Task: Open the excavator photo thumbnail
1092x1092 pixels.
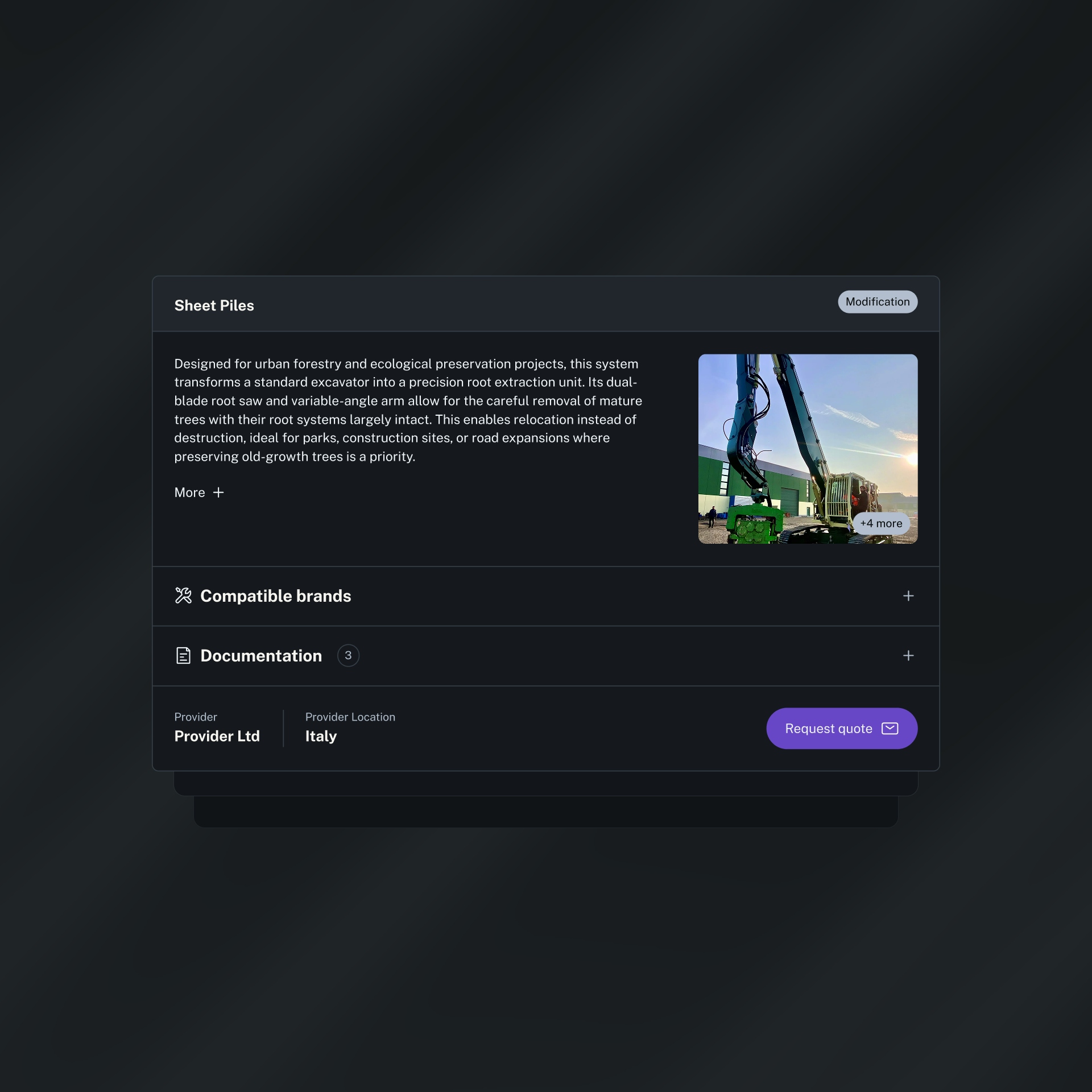Action: pyautogui.click(x=808, y=449)
